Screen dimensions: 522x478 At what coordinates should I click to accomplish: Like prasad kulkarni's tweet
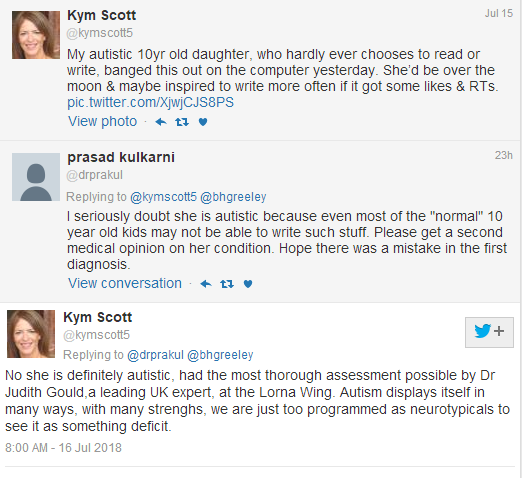248,284
